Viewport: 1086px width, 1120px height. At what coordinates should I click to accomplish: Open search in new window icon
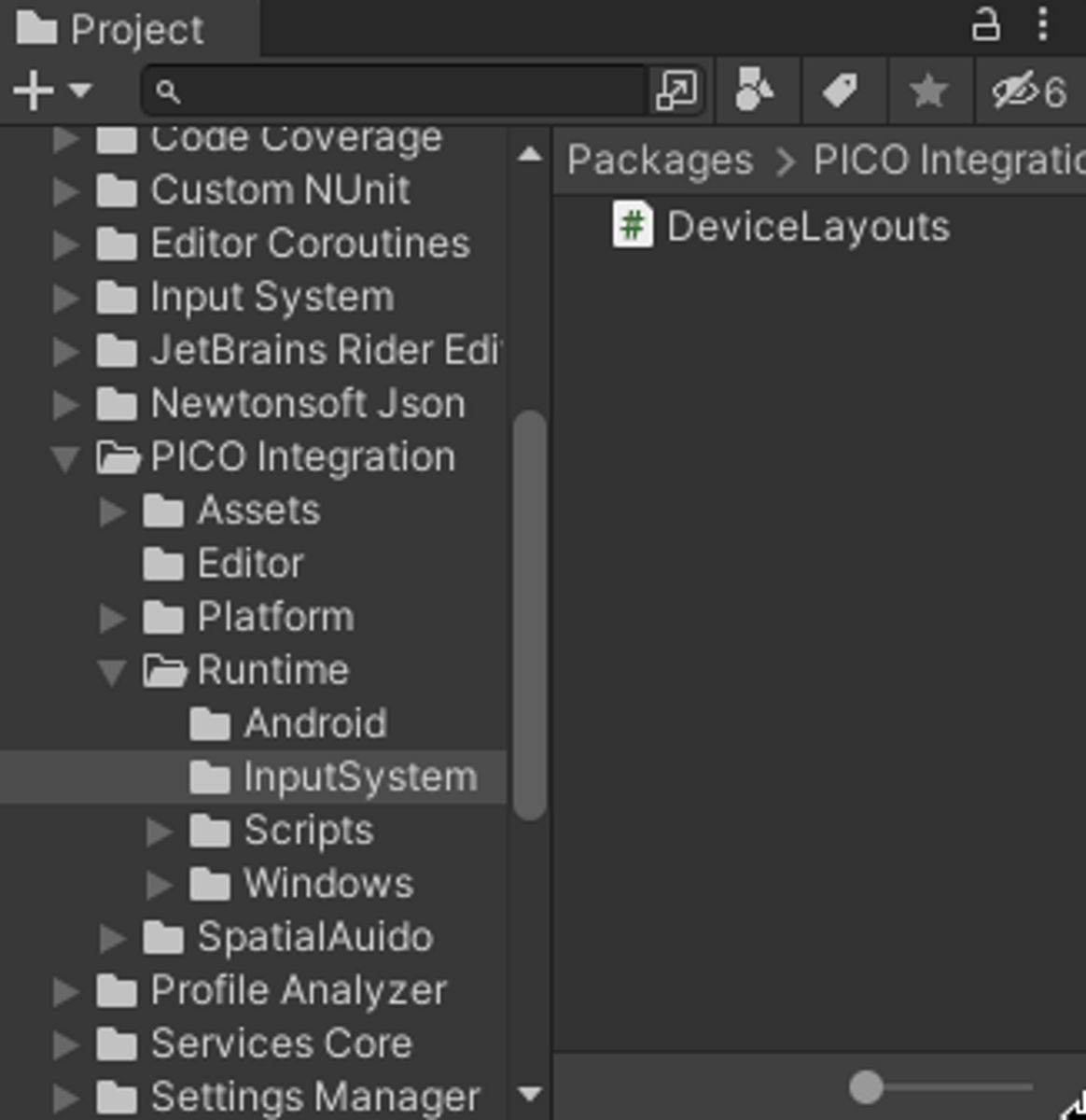pos(676,91)
